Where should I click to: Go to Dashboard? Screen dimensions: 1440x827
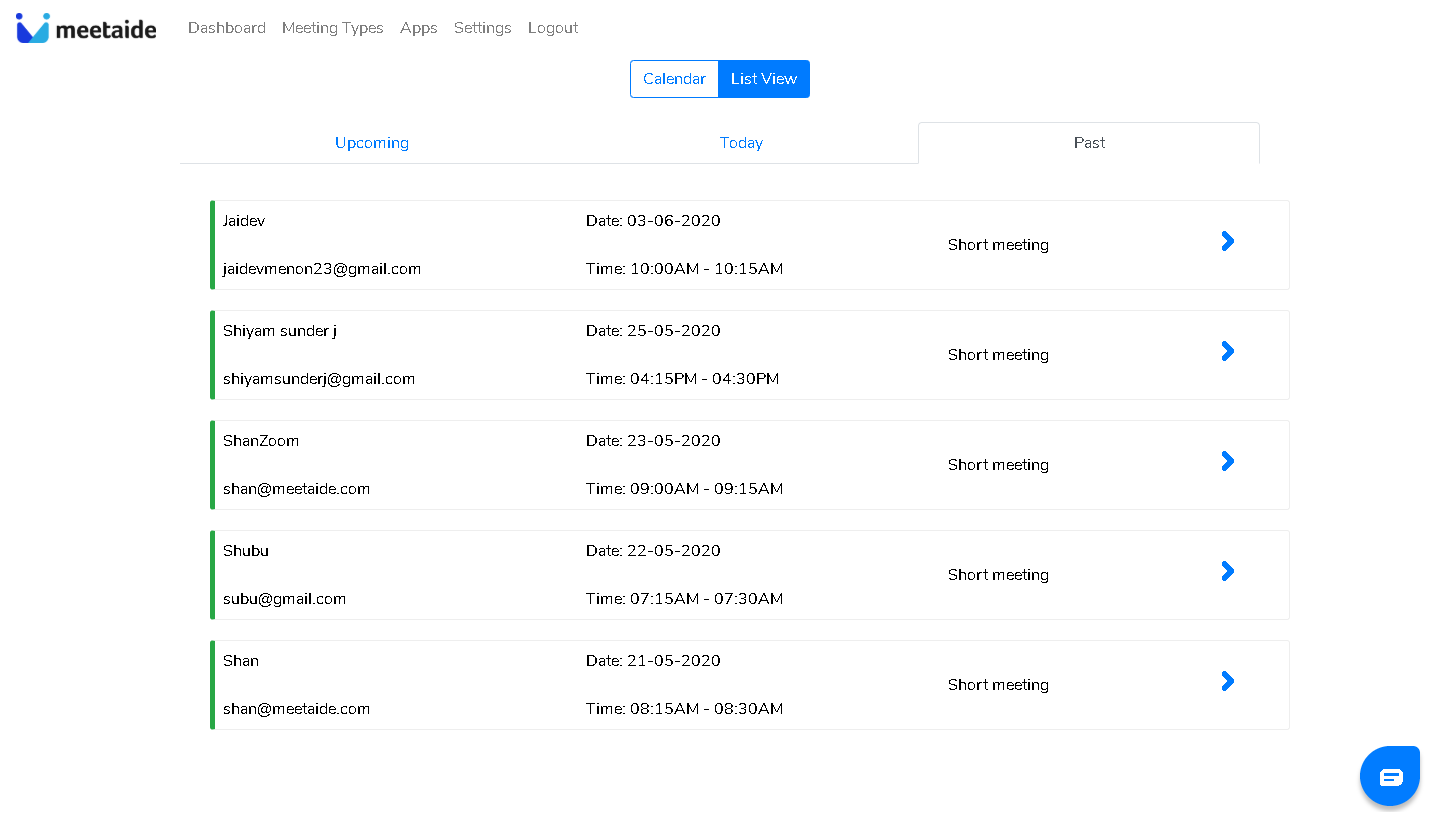coord(227,28)
